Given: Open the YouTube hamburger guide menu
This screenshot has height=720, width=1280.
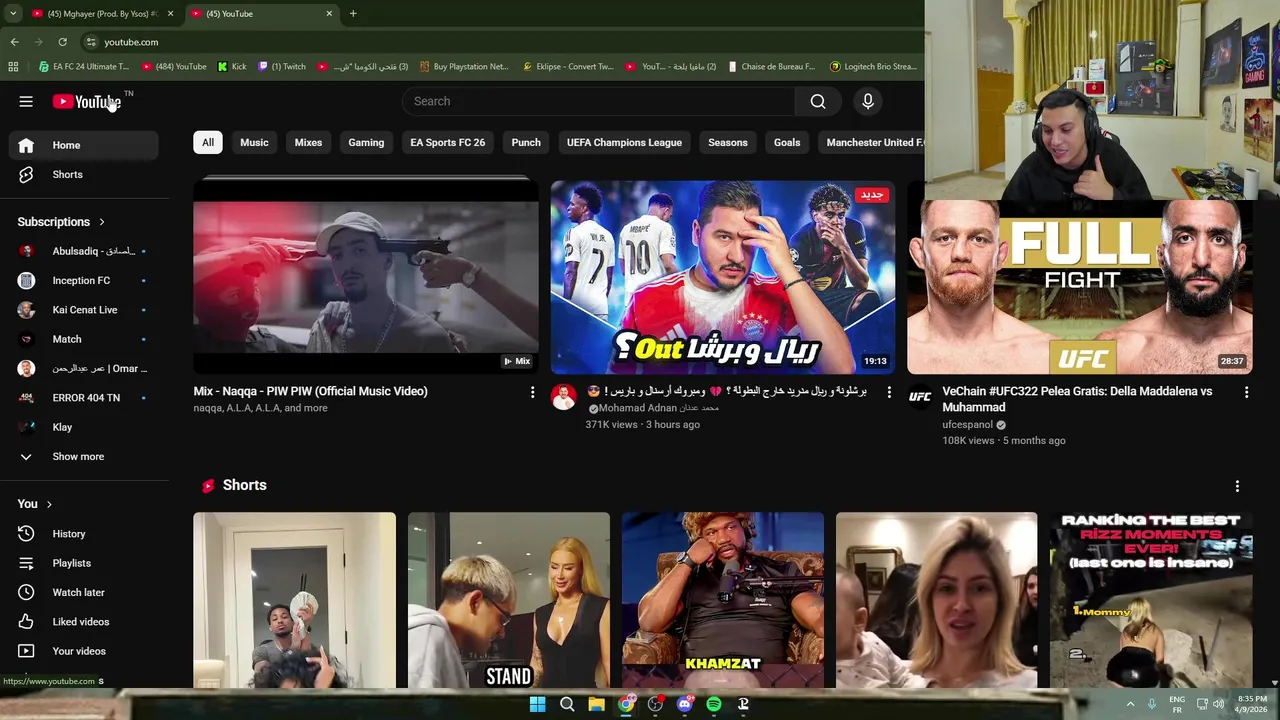Looking at the screenshot, I should 26,101.
